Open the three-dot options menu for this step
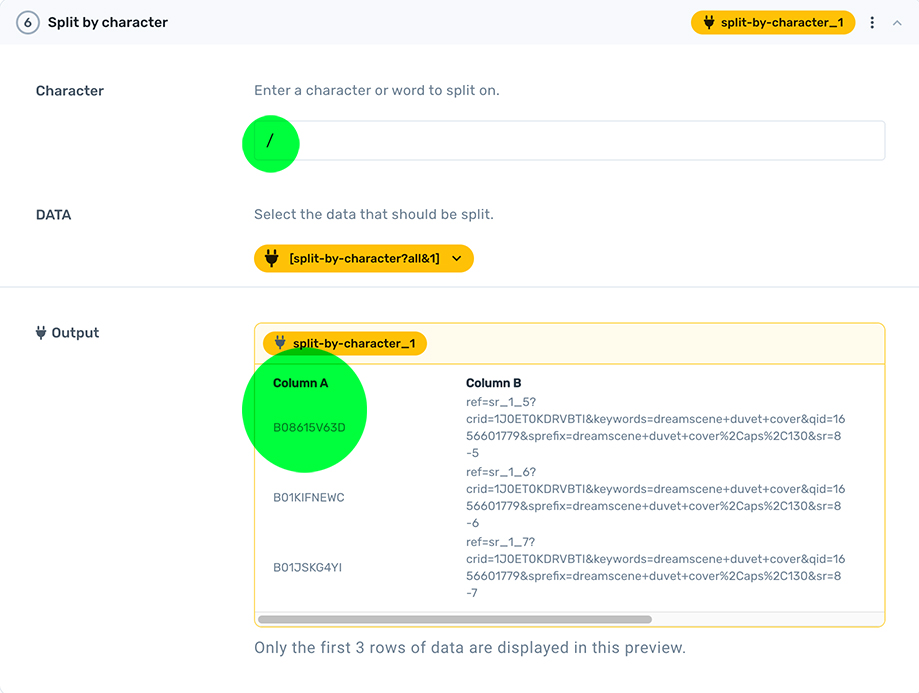The height and width of the screenshot is (693, 919). point(873,22)
